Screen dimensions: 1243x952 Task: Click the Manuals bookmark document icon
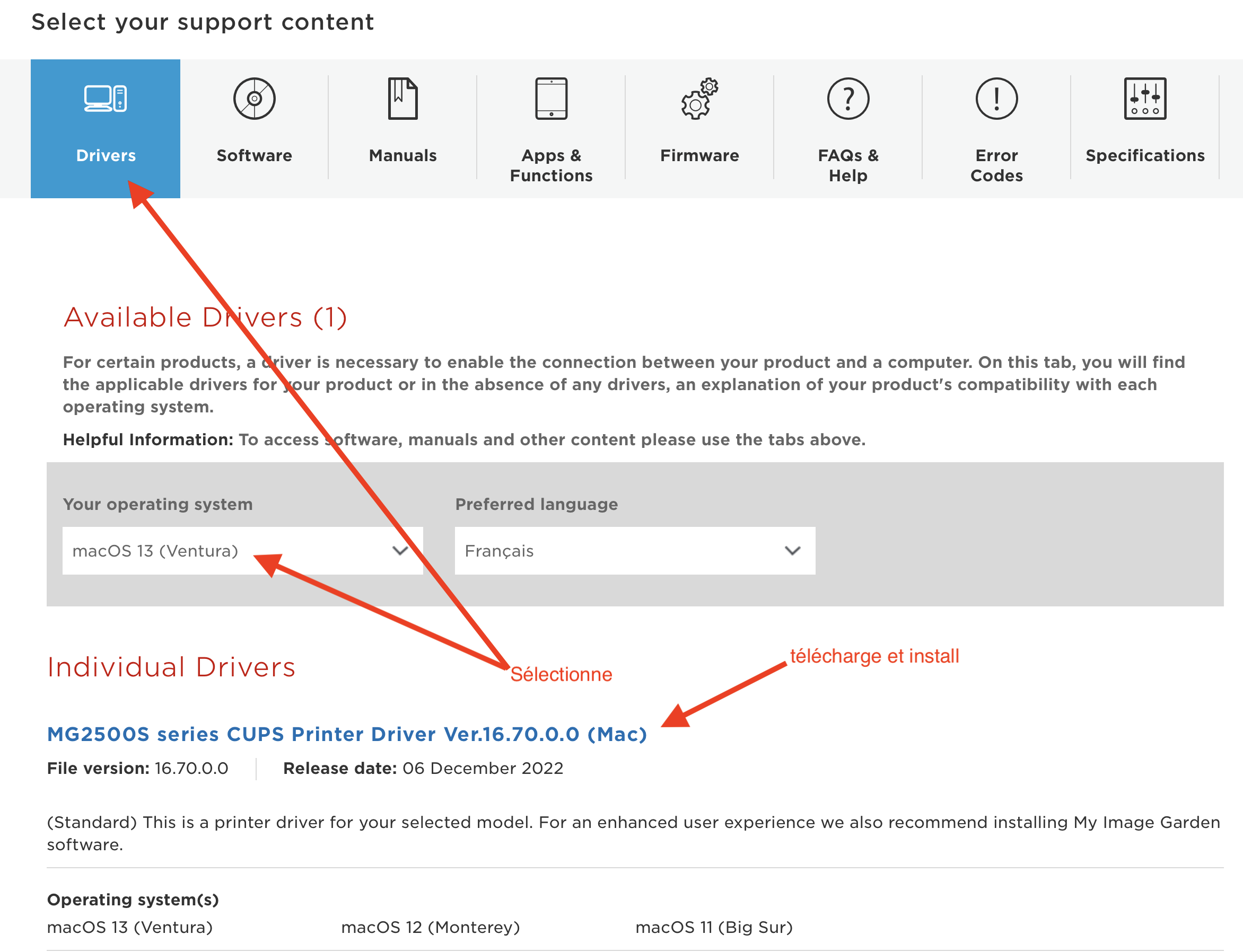point(402,99)
